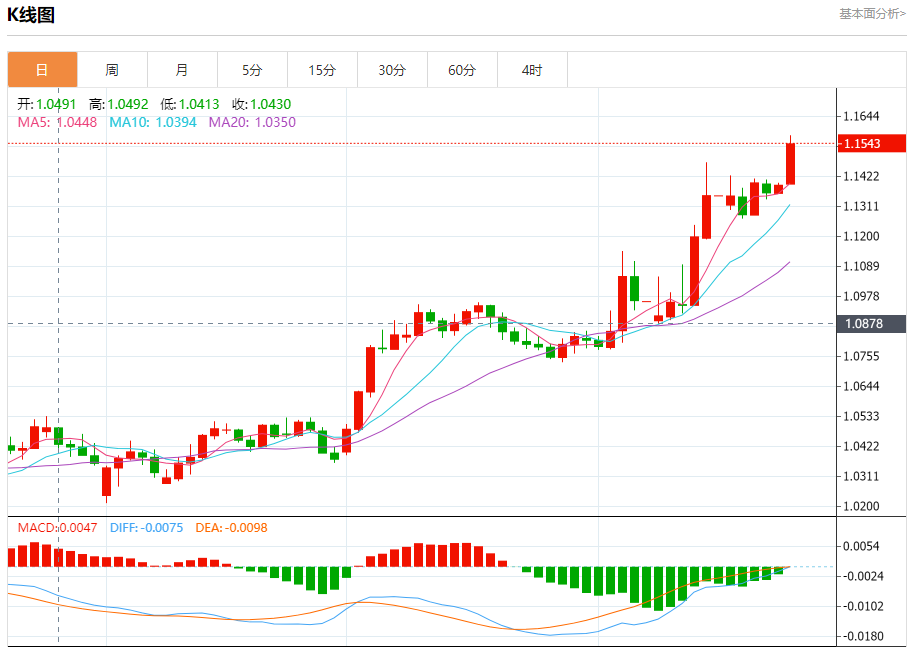909x647 pixels.
Task: Open the 60分 interval tab
Action: [463, 70]
